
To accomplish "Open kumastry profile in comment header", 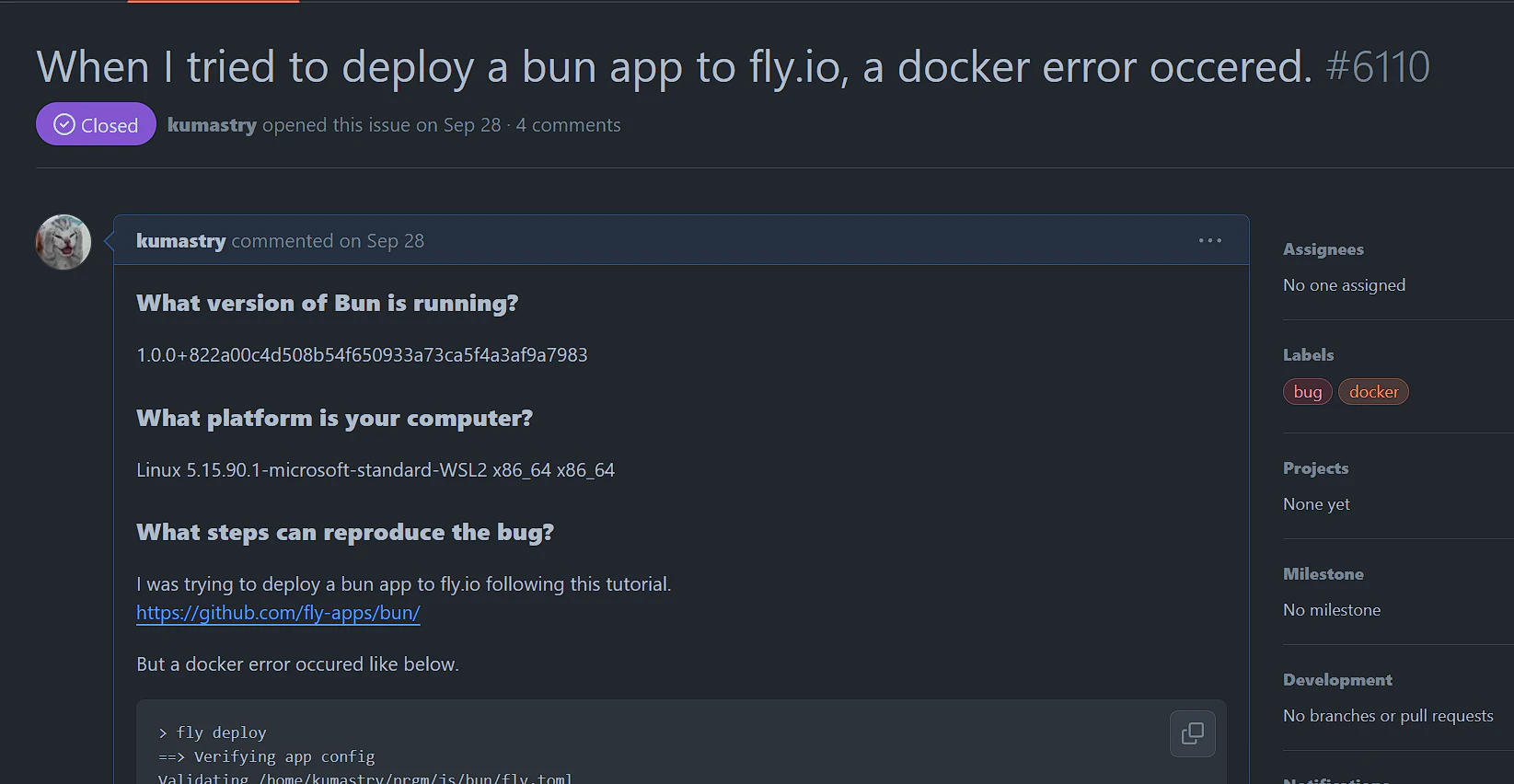I will [180, 241].
